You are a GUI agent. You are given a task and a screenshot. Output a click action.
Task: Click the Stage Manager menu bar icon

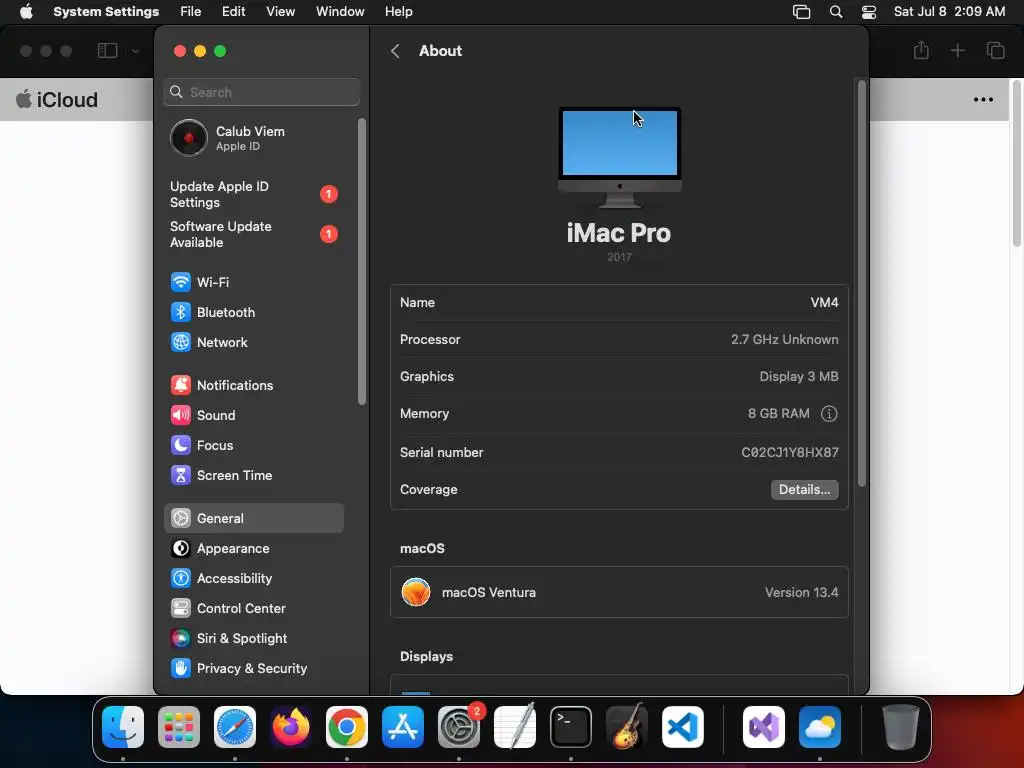pyautogui.click(x=801, y=12)
